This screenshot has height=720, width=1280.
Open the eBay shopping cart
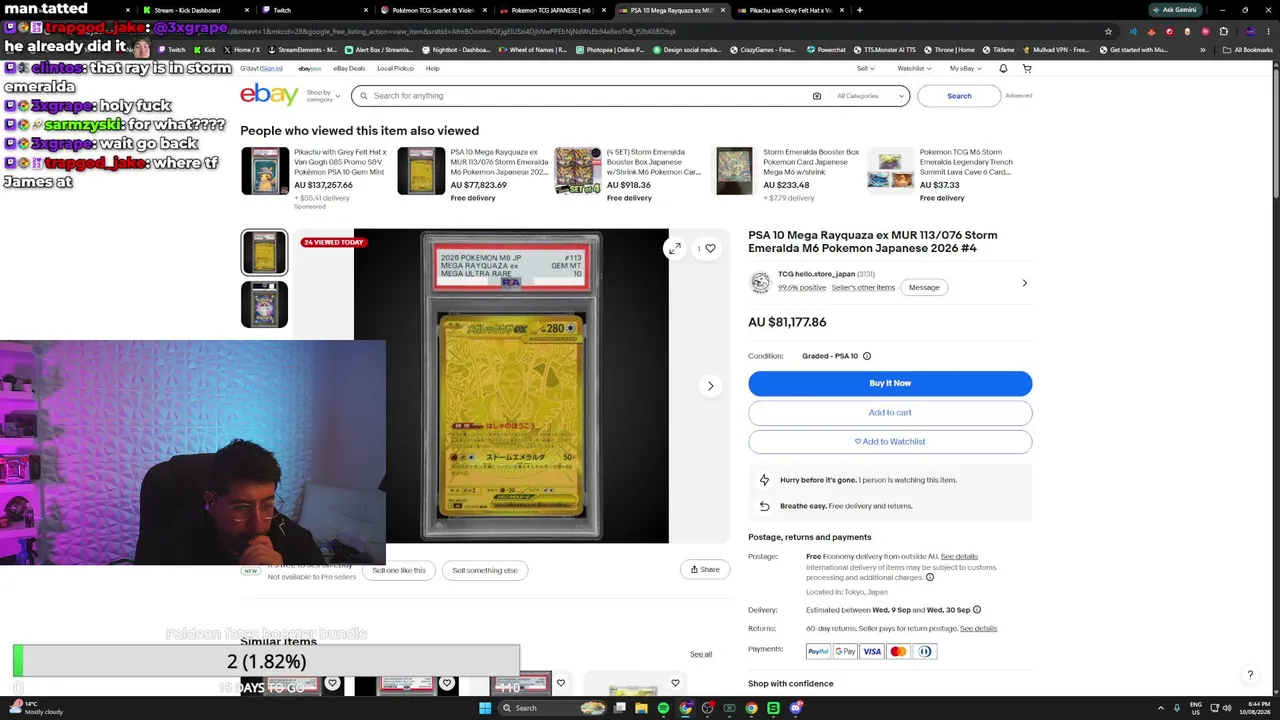tap(1027, 68)
